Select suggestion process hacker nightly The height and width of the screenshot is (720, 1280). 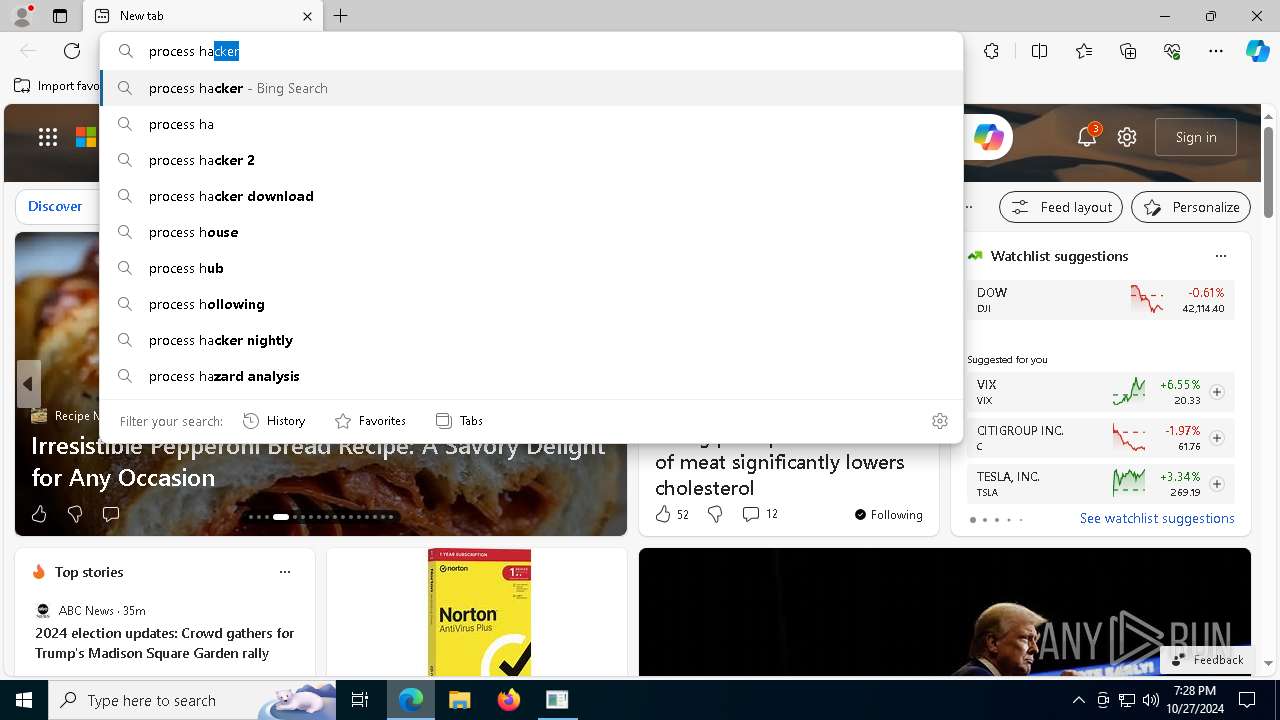pyautogui.click(x=532, y=340)
